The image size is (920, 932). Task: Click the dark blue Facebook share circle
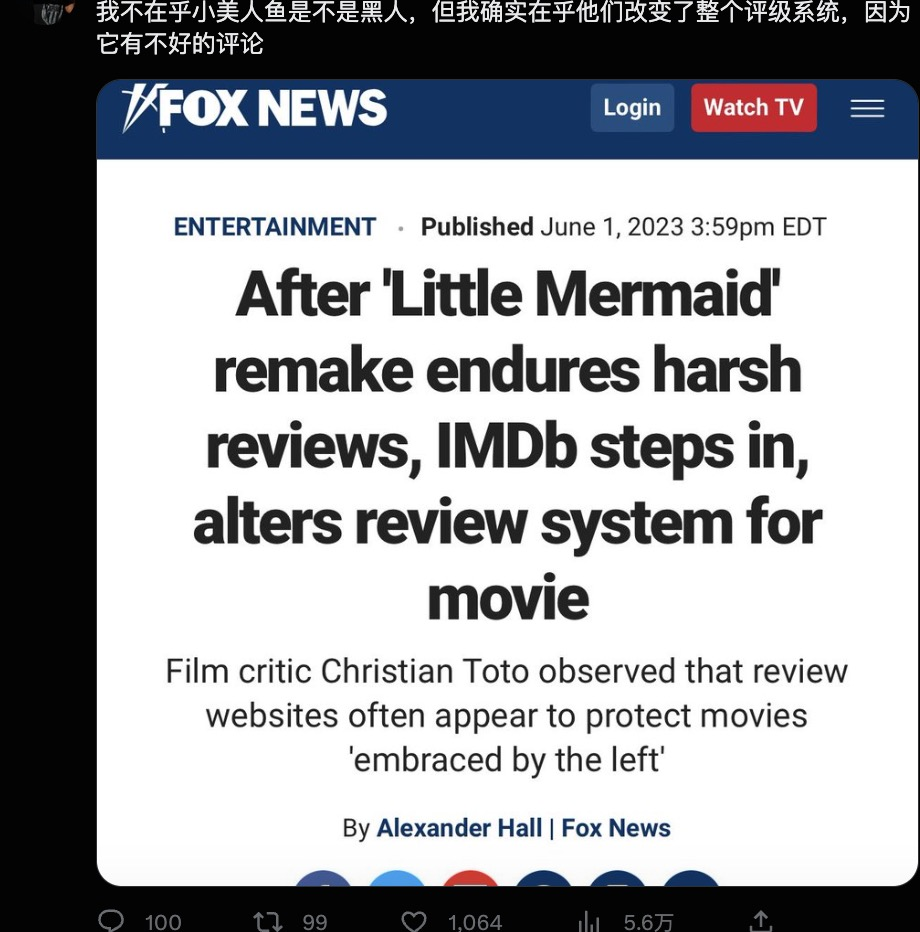coord(324,879)
